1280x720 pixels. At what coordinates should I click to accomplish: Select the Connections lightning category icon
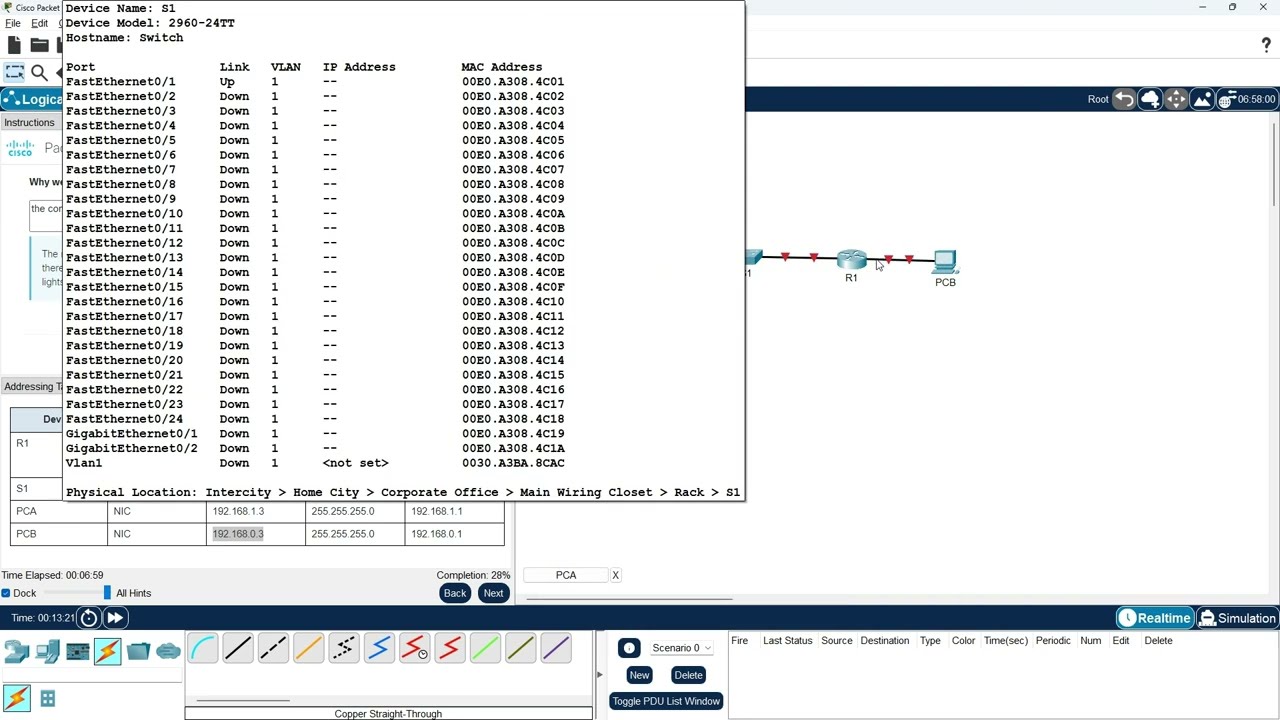[108, 652]
